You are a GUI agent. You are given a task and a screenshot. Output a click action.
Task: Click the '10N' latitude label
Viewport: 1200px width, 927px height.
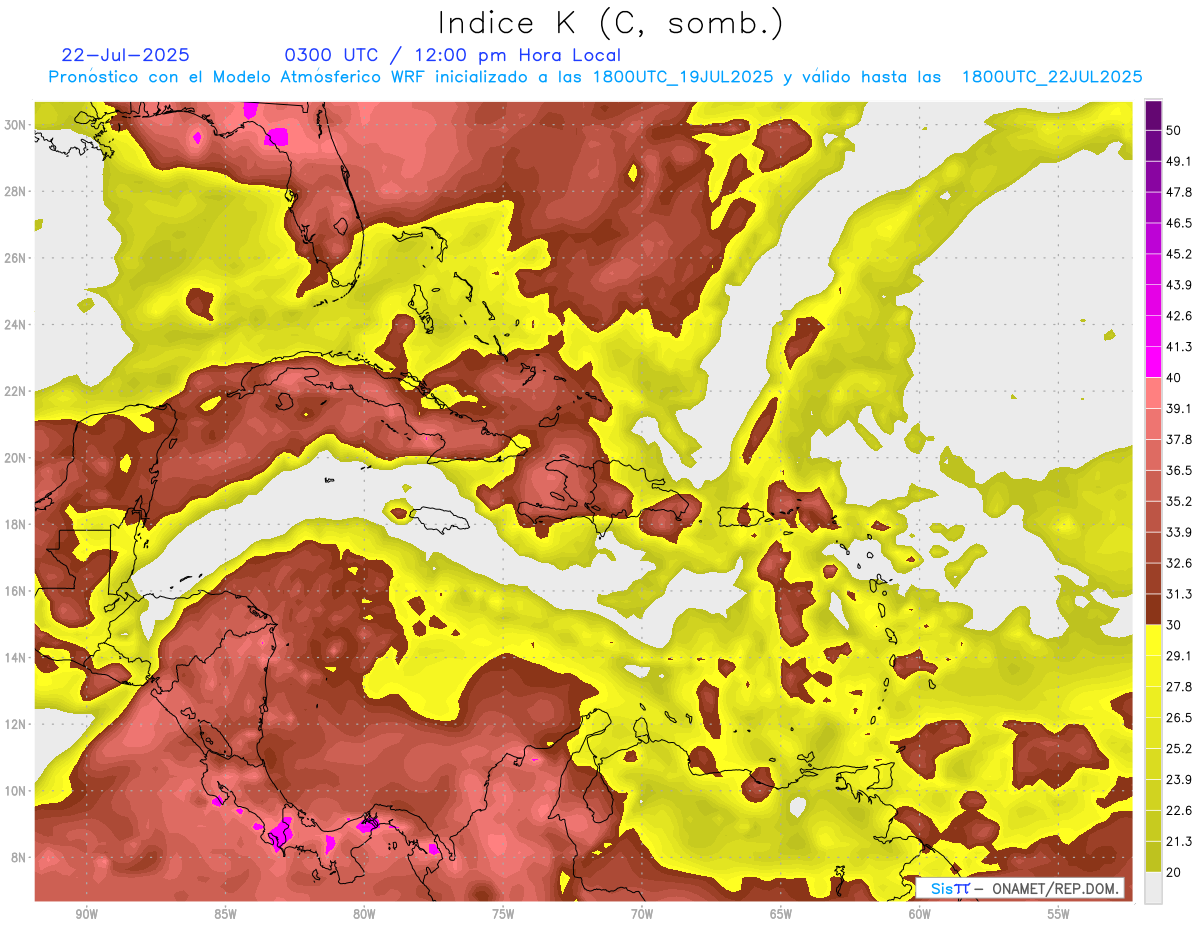click(17, 790)
